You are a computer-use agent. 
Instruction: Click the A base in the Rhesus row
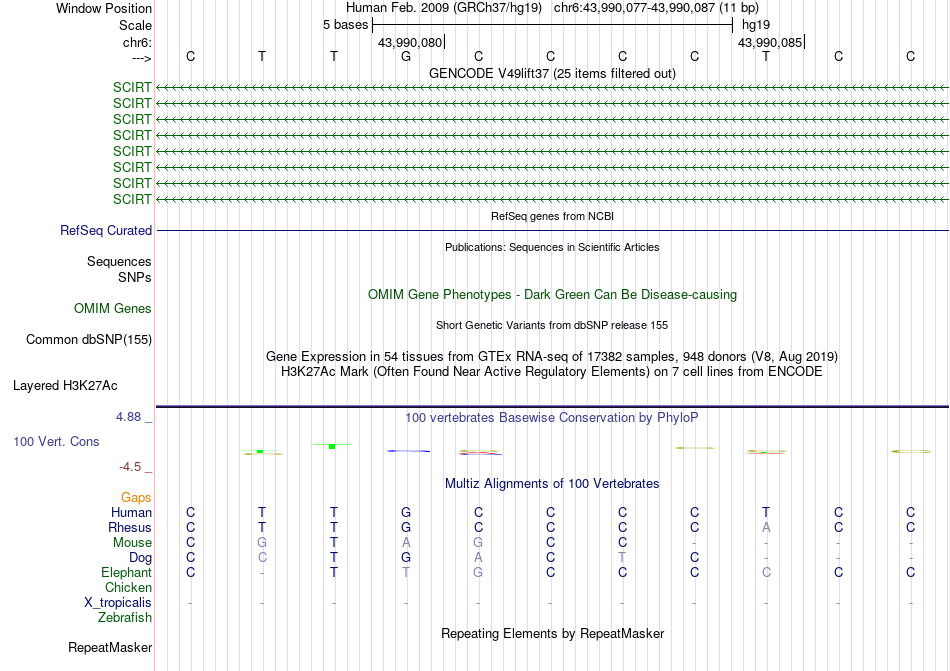[x=766, y=527]
